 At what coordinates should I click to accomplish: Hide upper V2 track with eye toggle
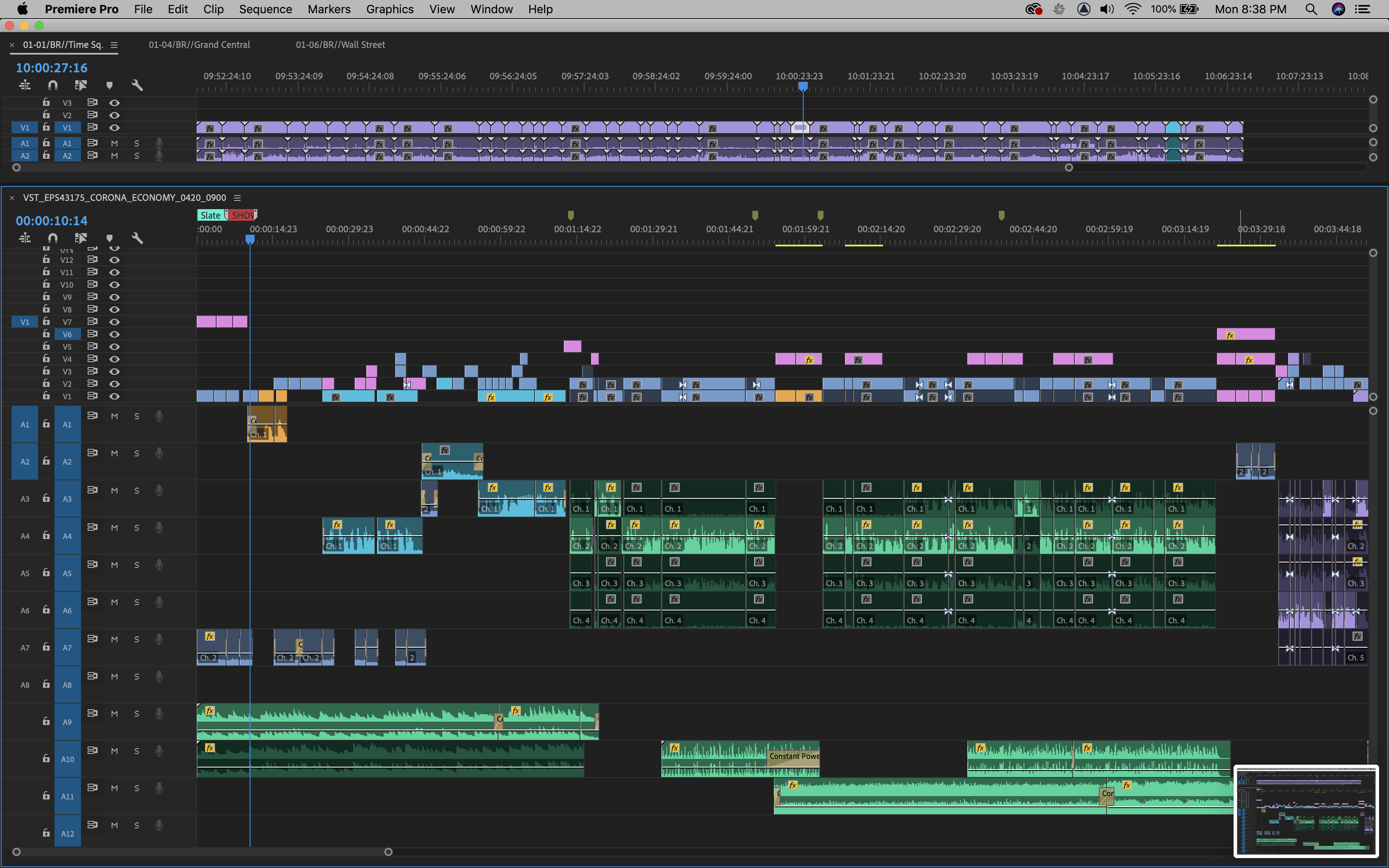click(x=114, y=115)
